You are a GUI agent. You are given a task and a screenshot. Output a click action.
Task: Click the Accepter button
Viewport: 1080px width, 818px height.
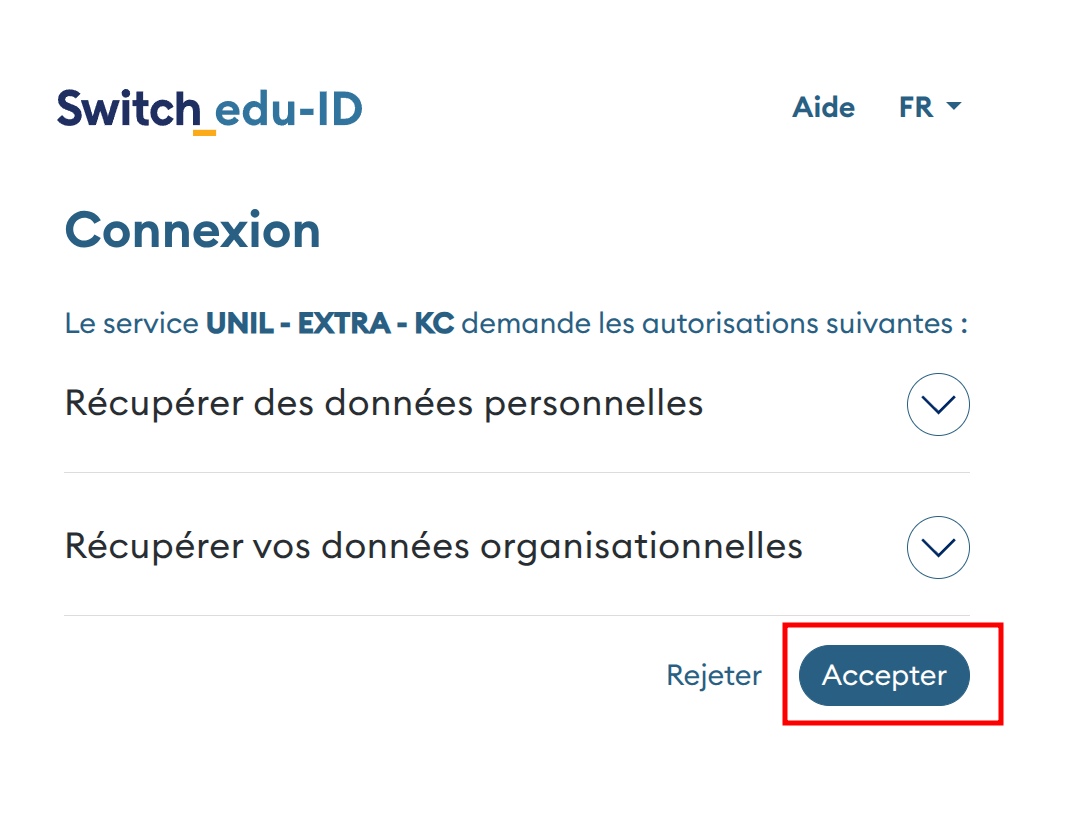click(884, 676)
